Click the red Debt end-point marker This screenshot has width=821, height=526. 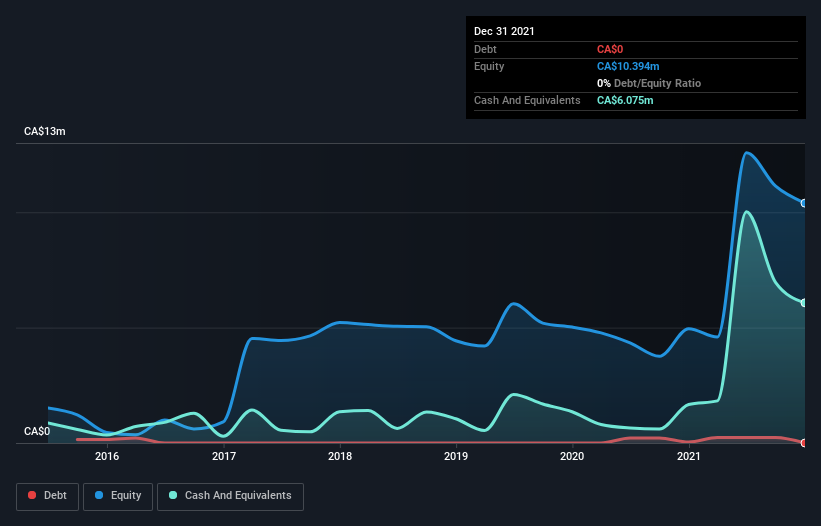[804, 443]
